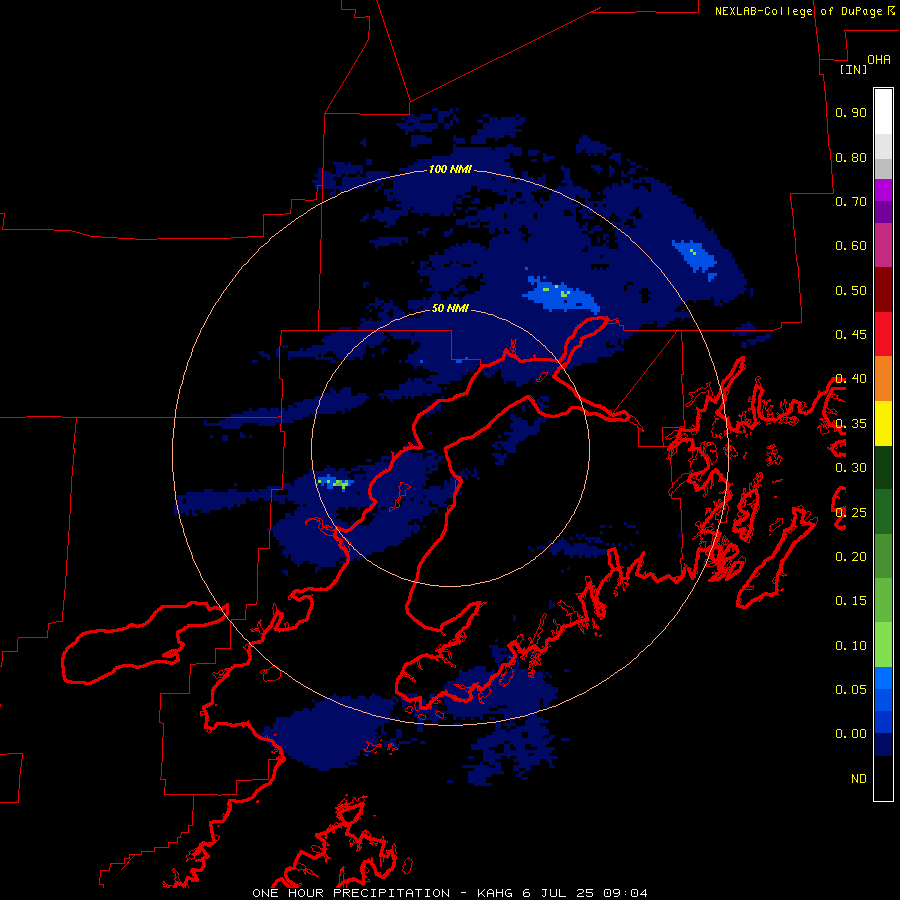Select the darkest green swatch beside 0.30

point(883,467)
